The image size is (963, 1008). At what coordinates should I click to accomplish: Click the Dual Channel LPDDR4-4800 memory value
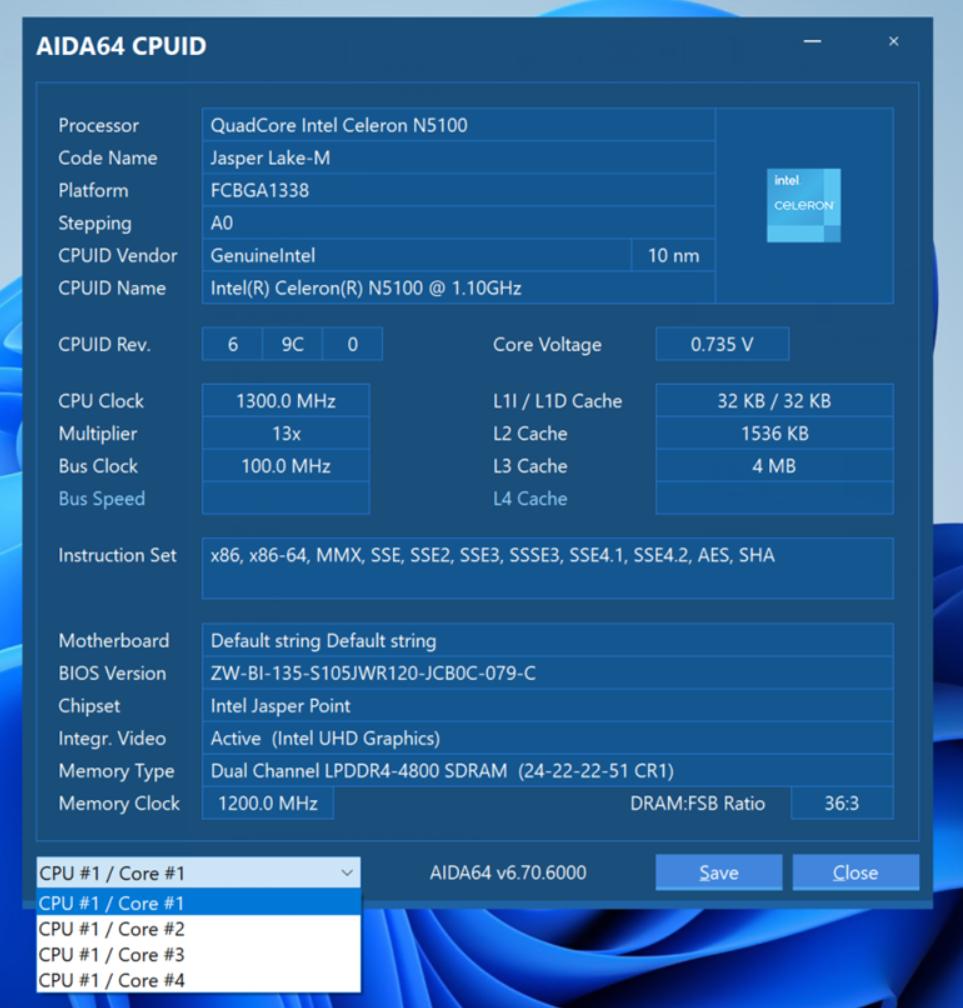(x=547, y=771)
